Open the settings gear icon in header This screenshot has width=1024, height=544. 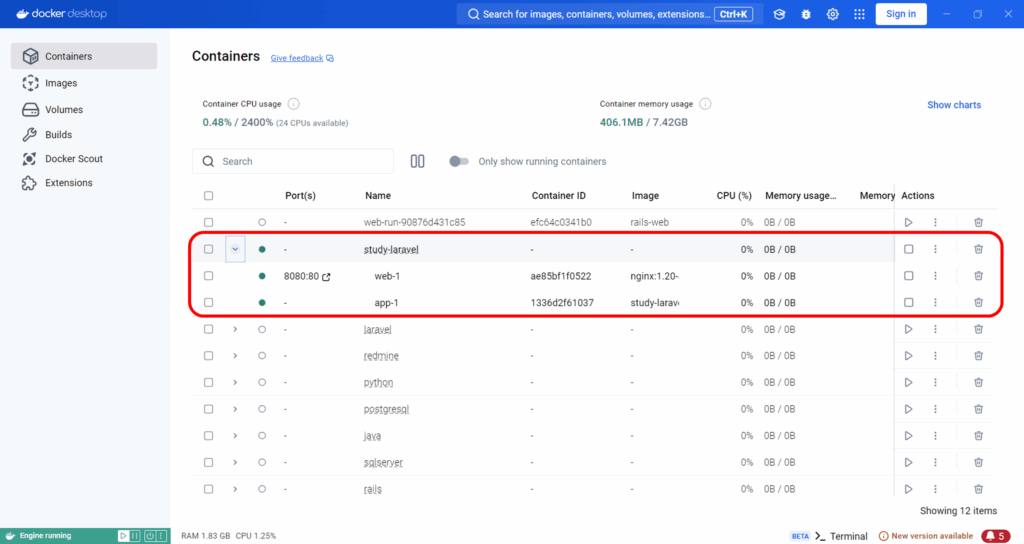coord(832,14)
